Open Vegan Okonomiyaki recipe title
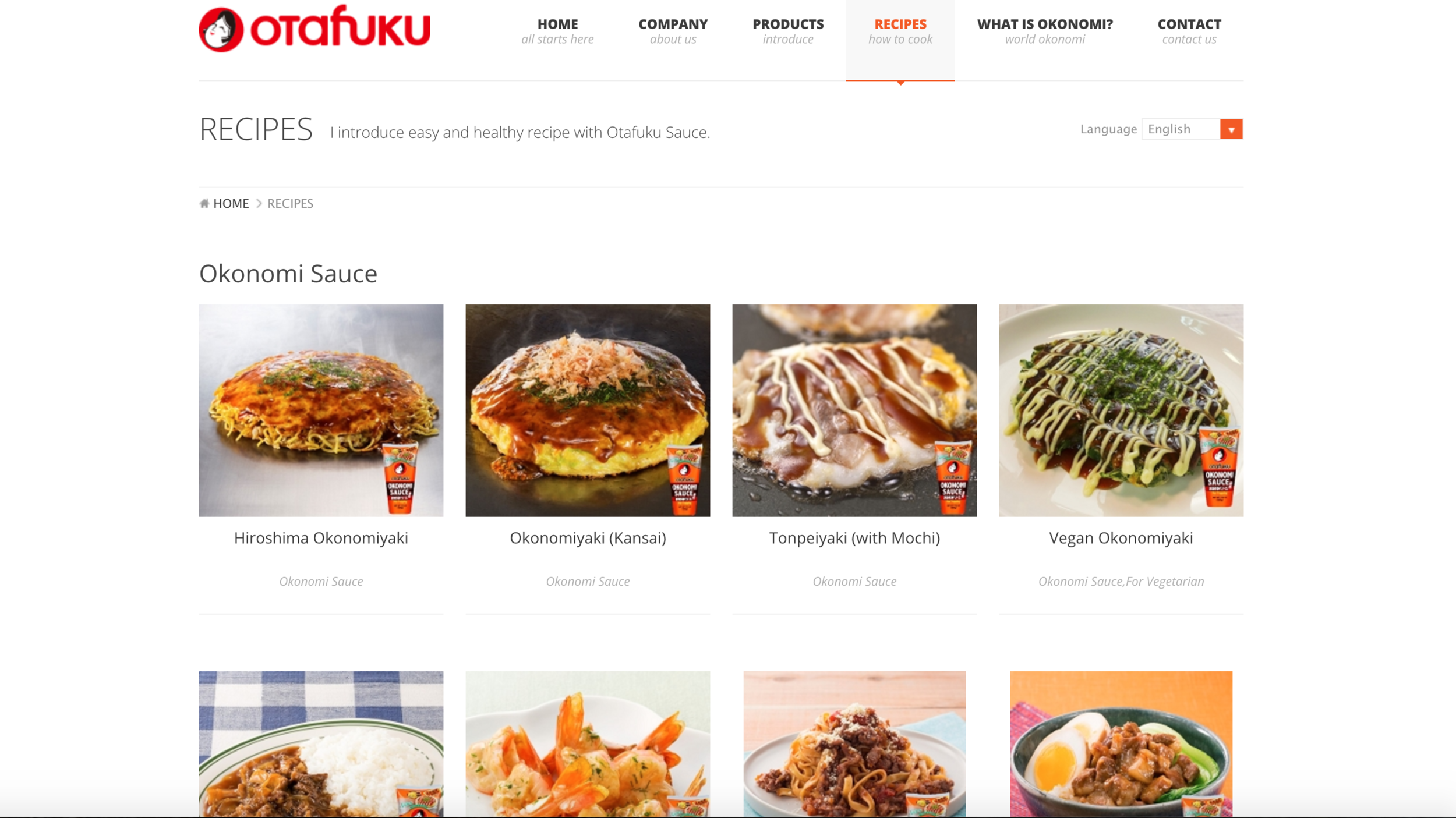 (x=1121, y=538)
